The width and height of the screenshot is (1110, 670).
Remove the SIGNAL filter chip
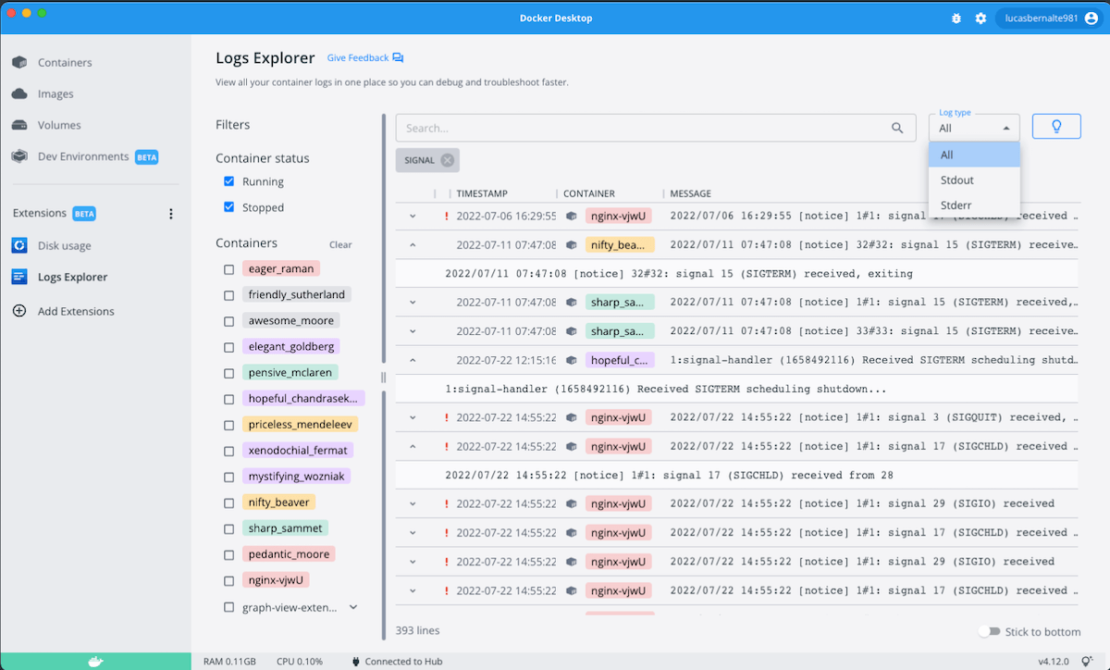point(447,160)
